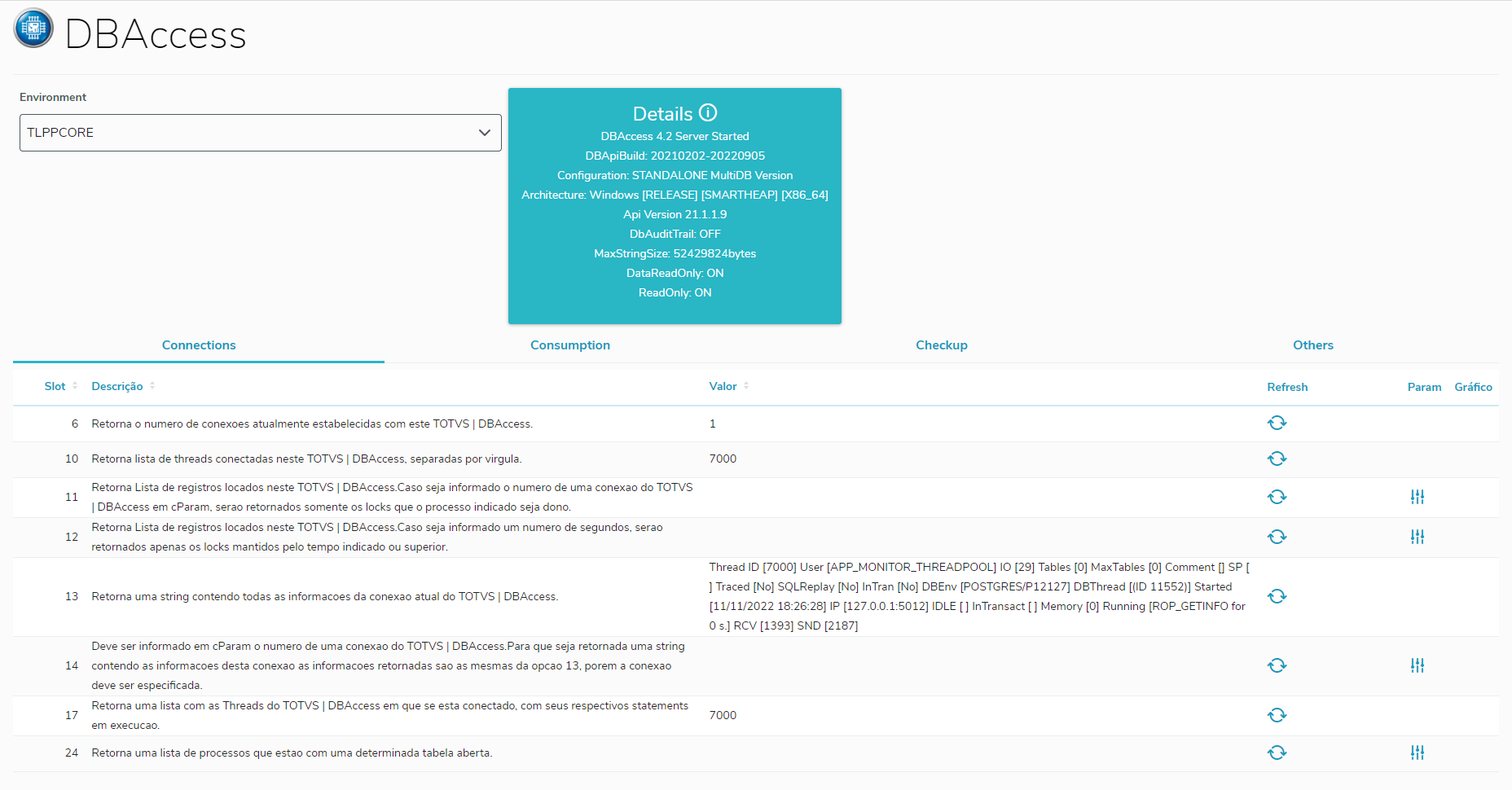The width and height of the screenshot is (1512, 790).
Task: Select 'Api Version 21.1.1.9' text
Action: (675, 214)
